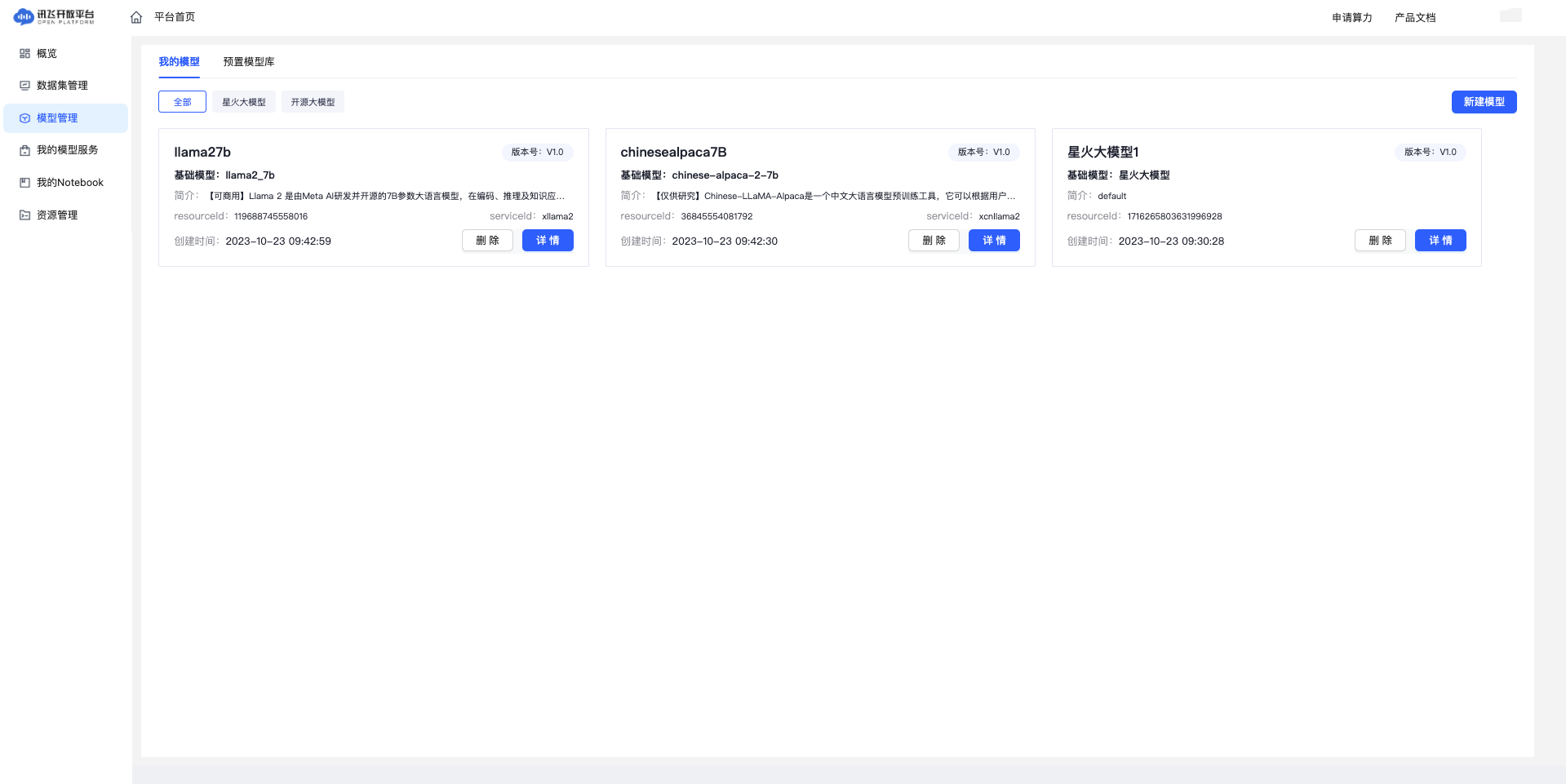The height and width of the screenshot is (784, 1566).
Task: Click the 我的Notebook sidebar icon
Action: pos(24,183)
